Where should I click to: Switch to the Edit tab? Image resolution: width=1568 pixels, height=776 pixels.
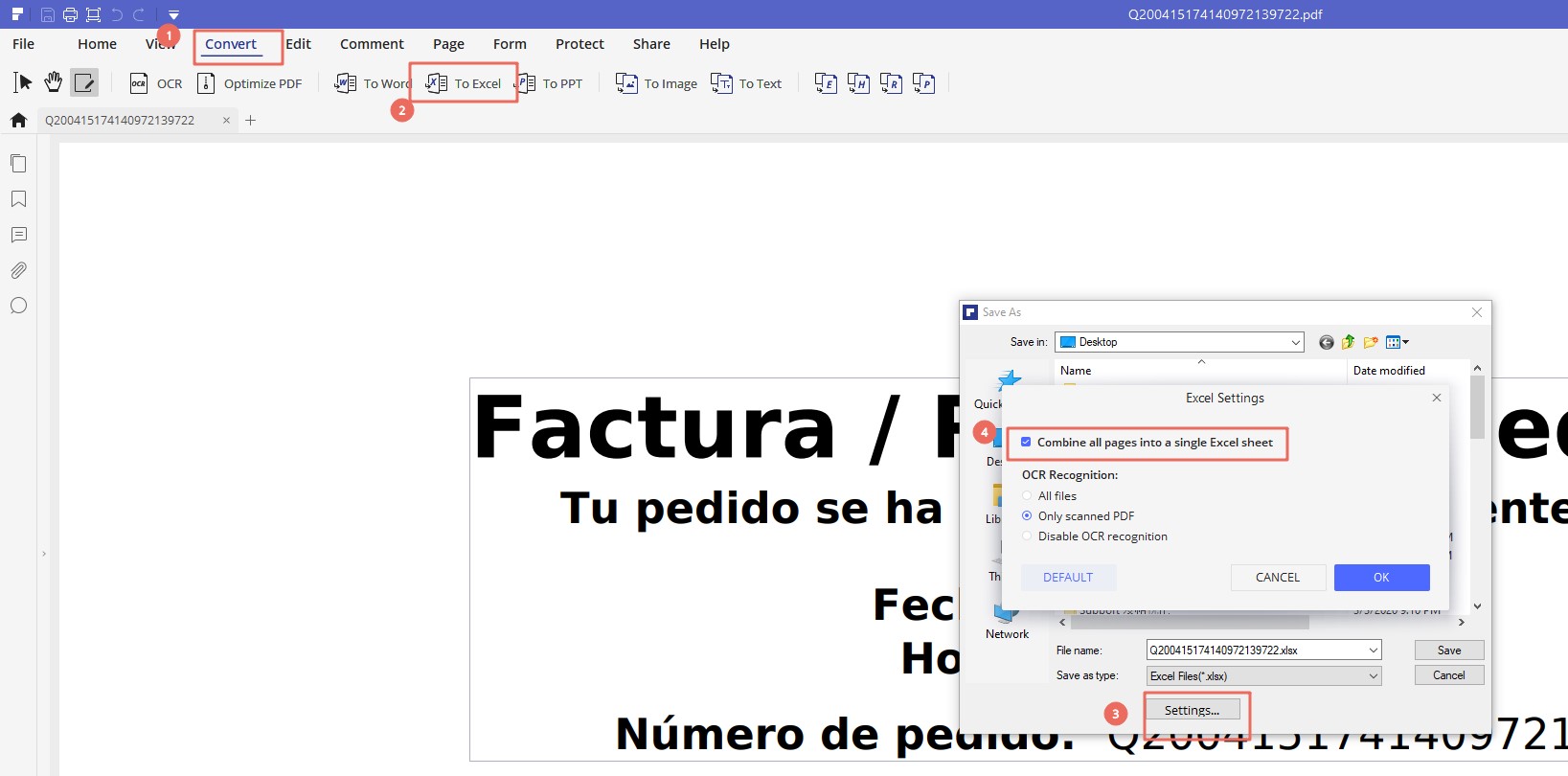pyautogui.click(x=298, y=44)
